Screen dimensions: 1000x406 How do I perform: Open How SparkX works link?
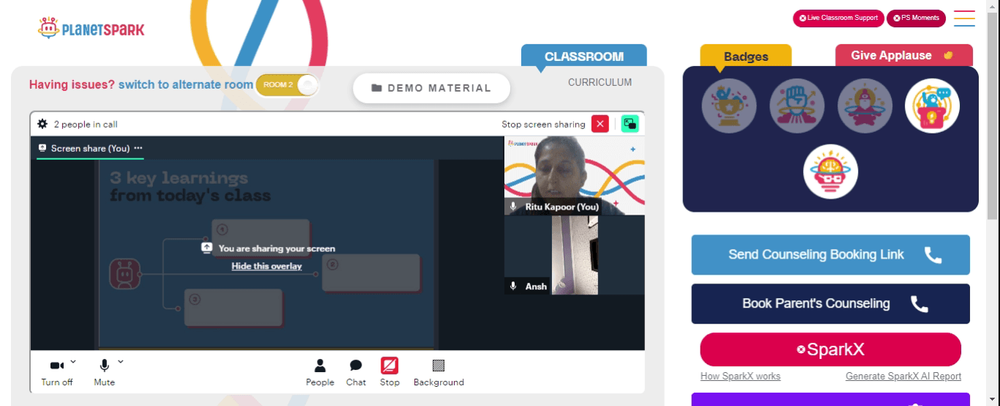click(x=740, y=376)
